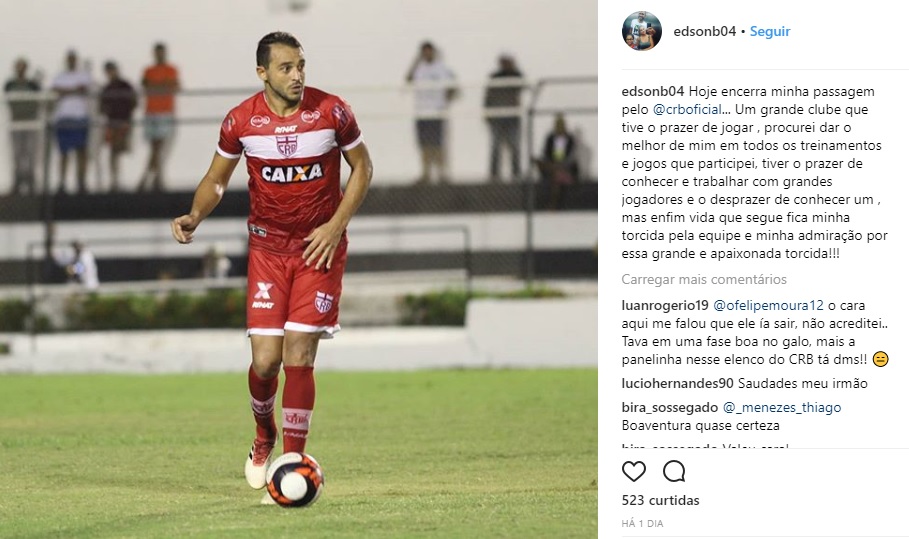
Task: Like the post with the heart icon
Action: click(x=634, y=471)
